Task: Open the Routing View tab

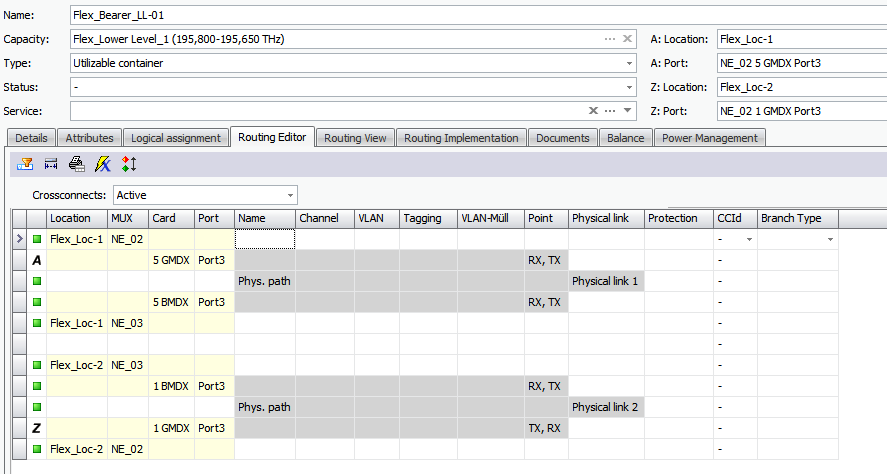Action: pyautogui.click(x=355, y=138)
